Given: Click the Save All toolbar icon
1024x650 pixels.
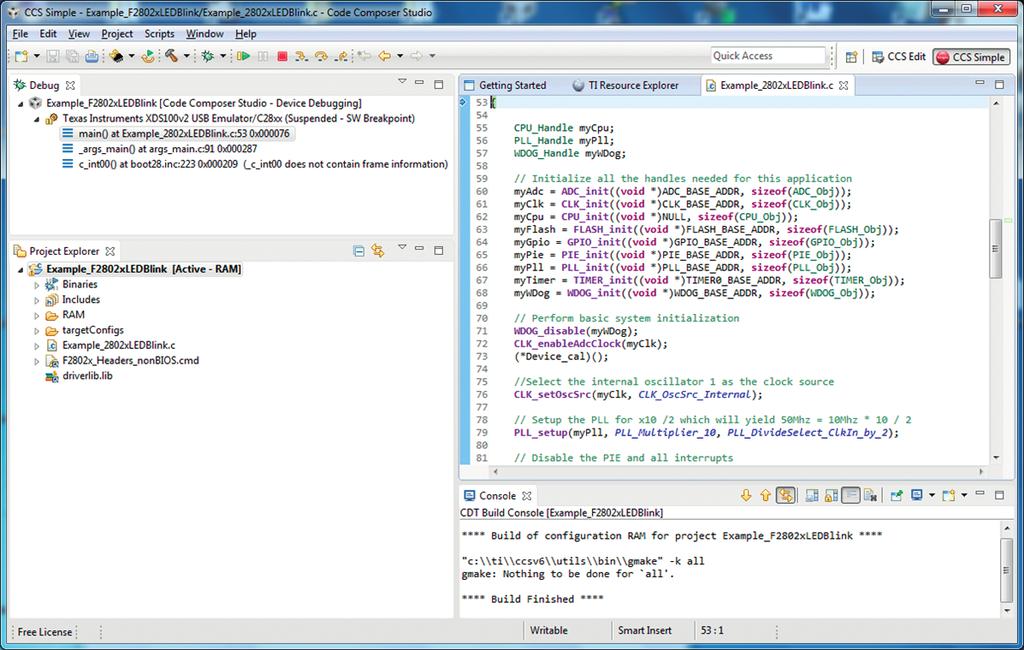Looking at the screenshot, I should (x=72, y=57).
